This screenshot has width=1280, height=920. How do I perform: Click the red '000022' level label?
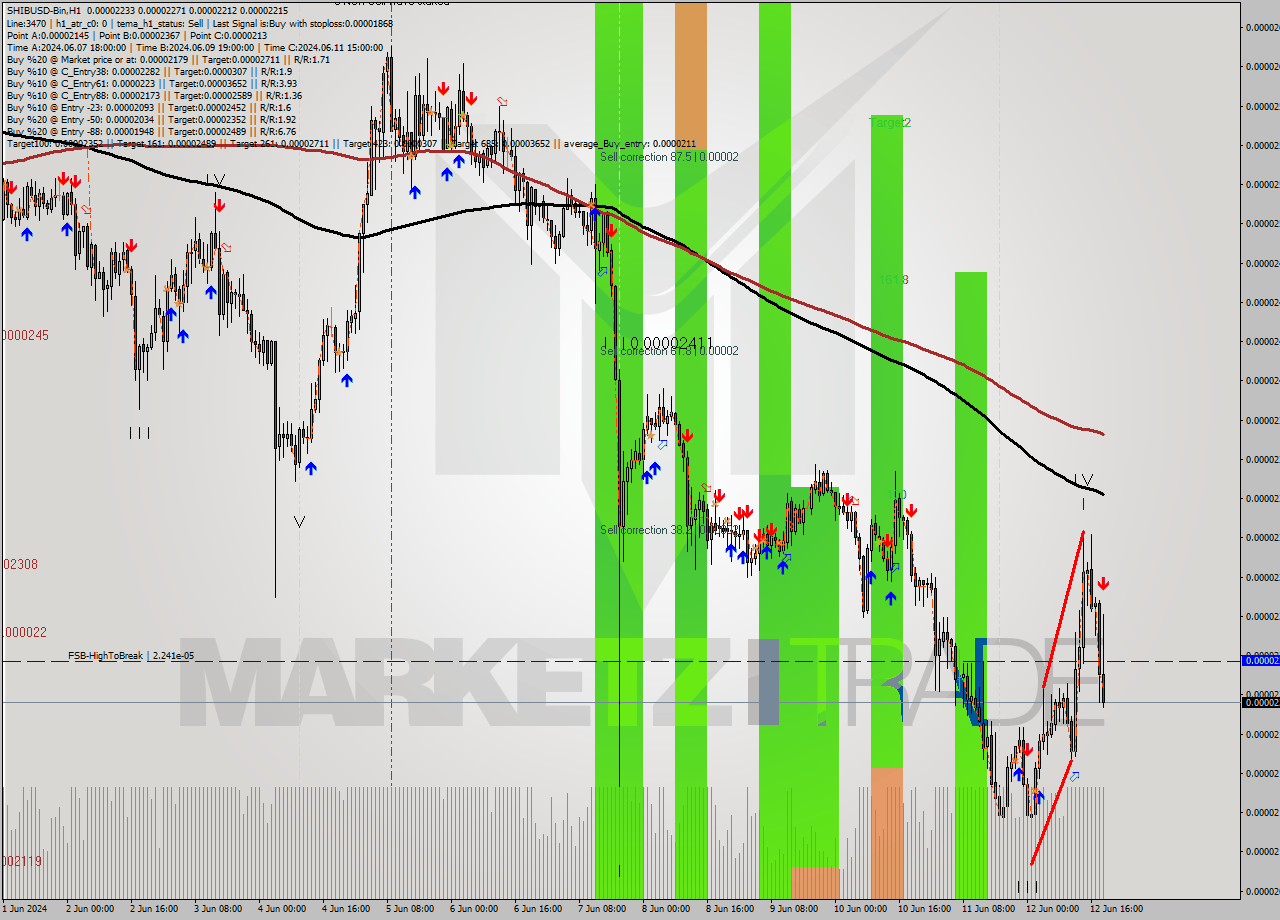(x=23, y=632)
